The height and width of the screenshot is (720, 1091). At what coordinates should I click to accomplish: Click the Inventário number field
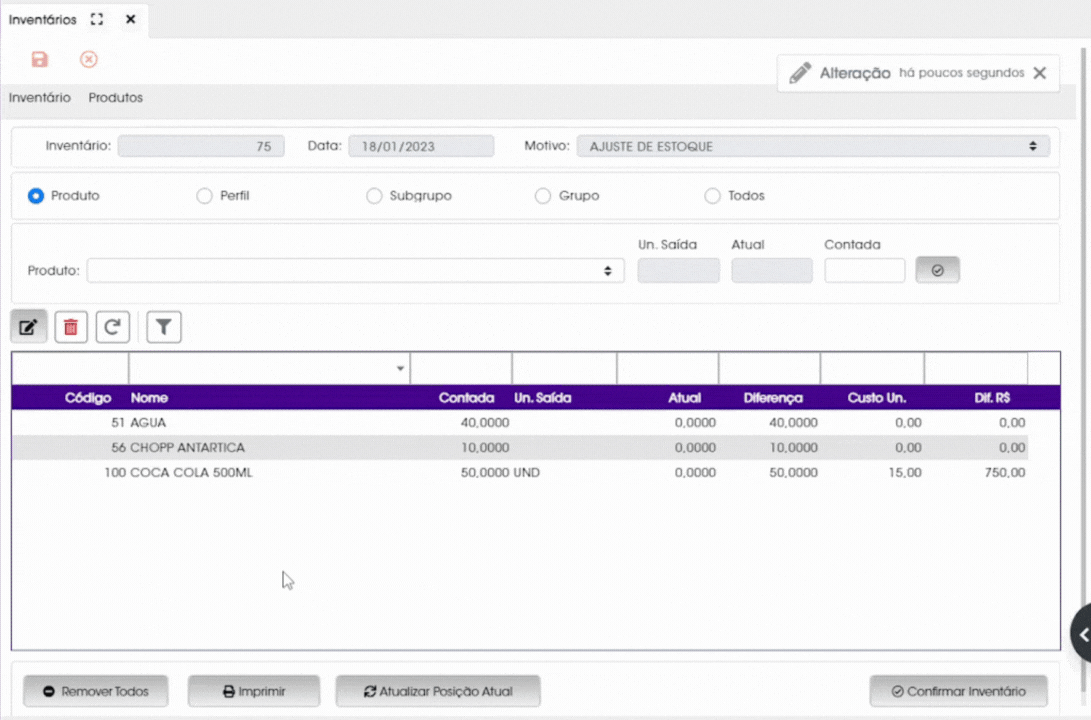point(201,146)
